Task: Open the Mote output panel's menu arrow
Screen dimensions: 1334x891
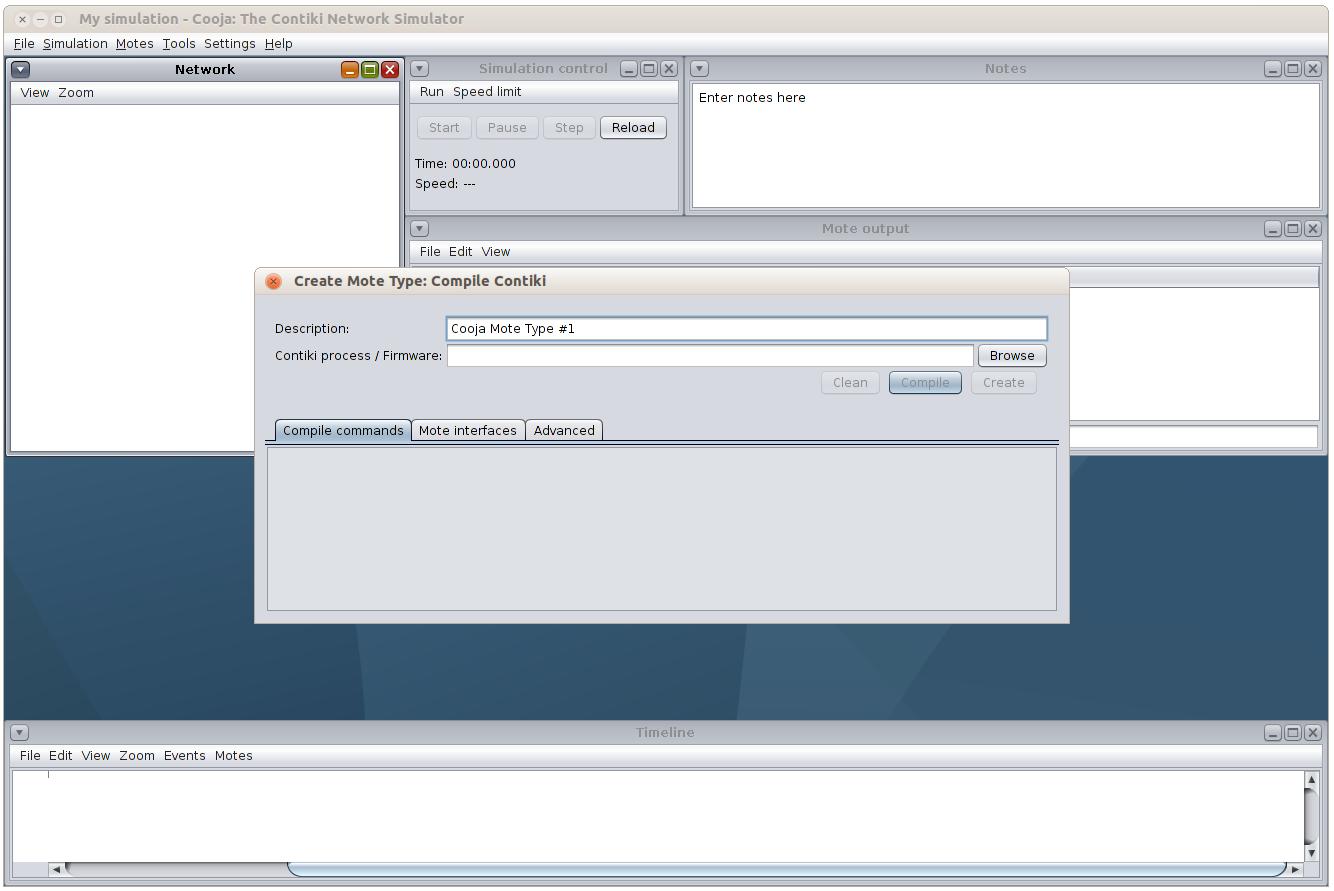Action: click(420, 229)
